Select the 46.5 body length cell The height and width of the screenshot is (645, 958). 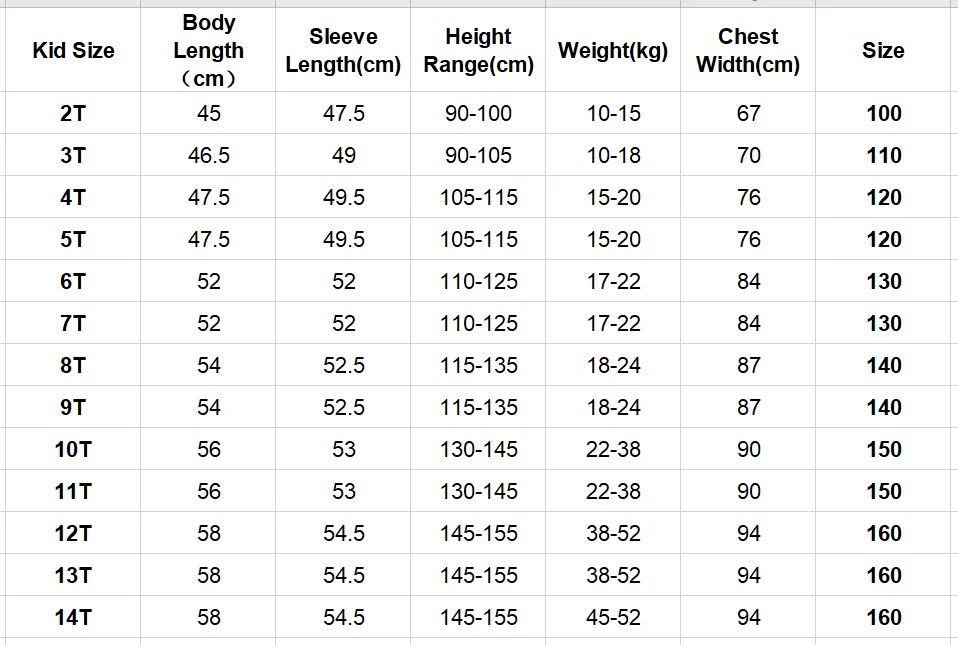click(208, 155)
